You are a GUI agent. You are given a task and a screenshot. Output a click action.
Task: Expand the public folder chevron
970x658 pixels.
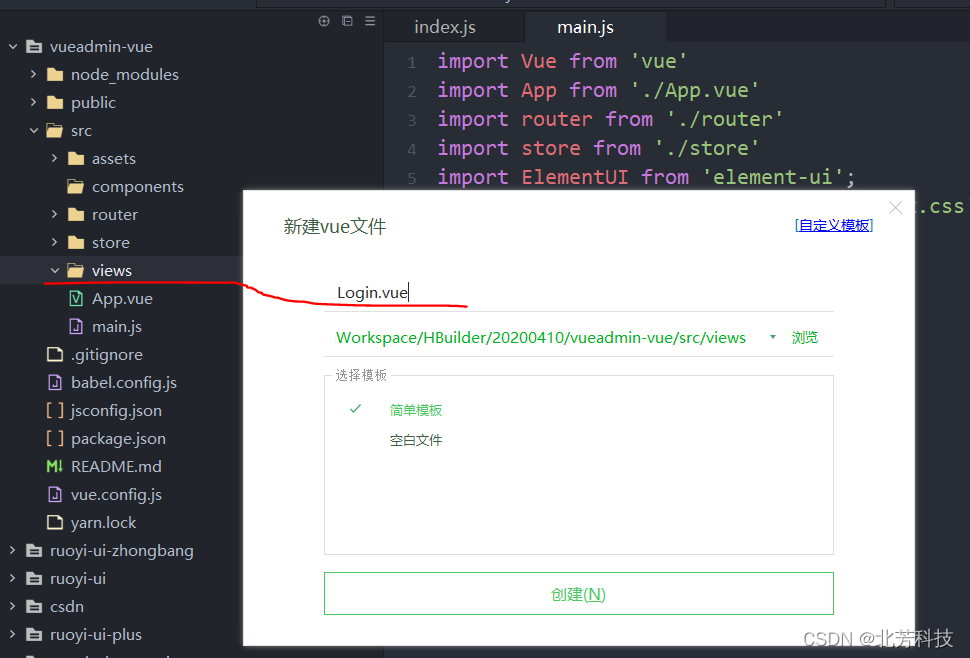[33, 102]
